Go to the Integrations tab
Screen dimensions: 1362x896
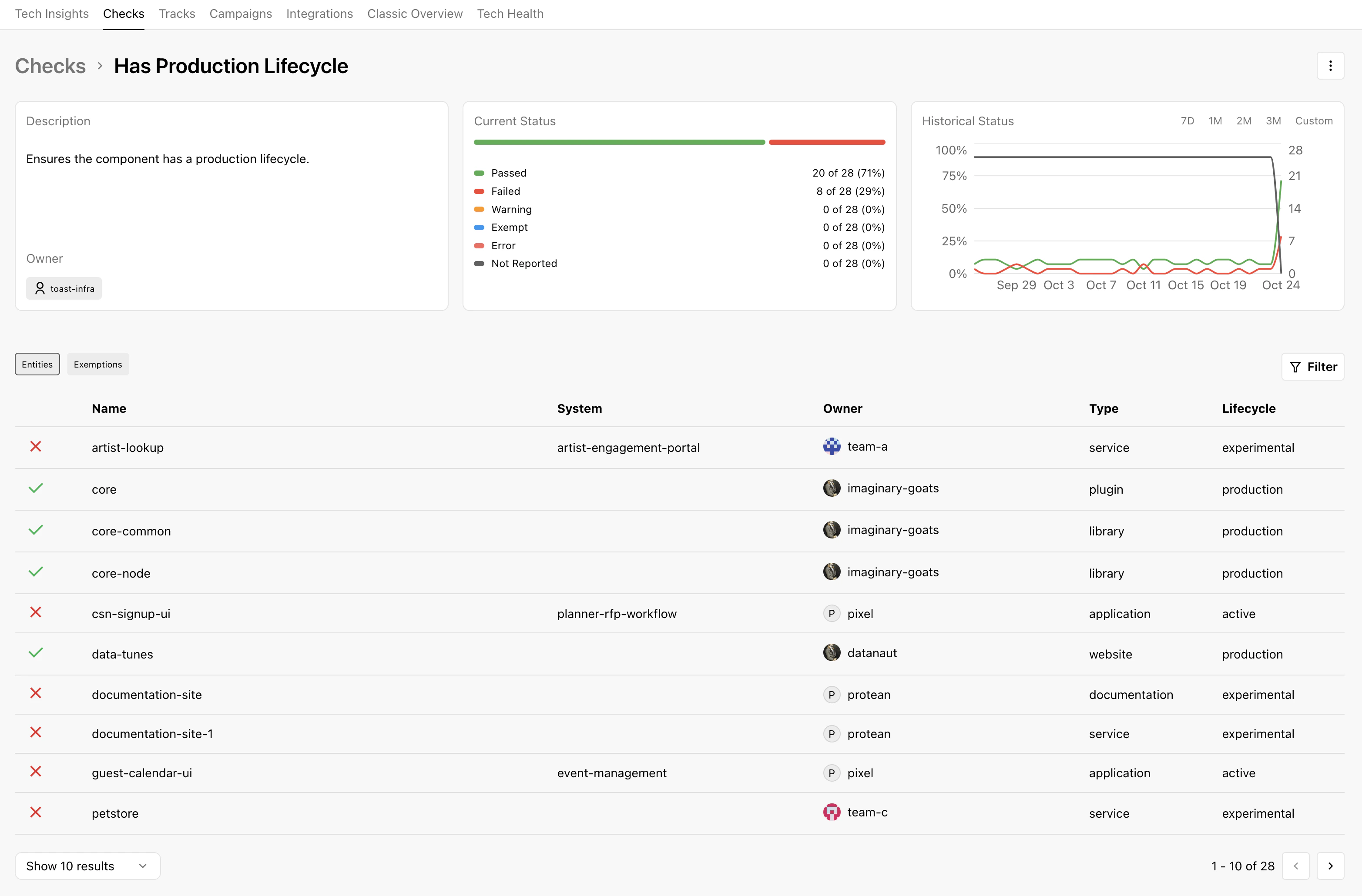click(319, 14)
